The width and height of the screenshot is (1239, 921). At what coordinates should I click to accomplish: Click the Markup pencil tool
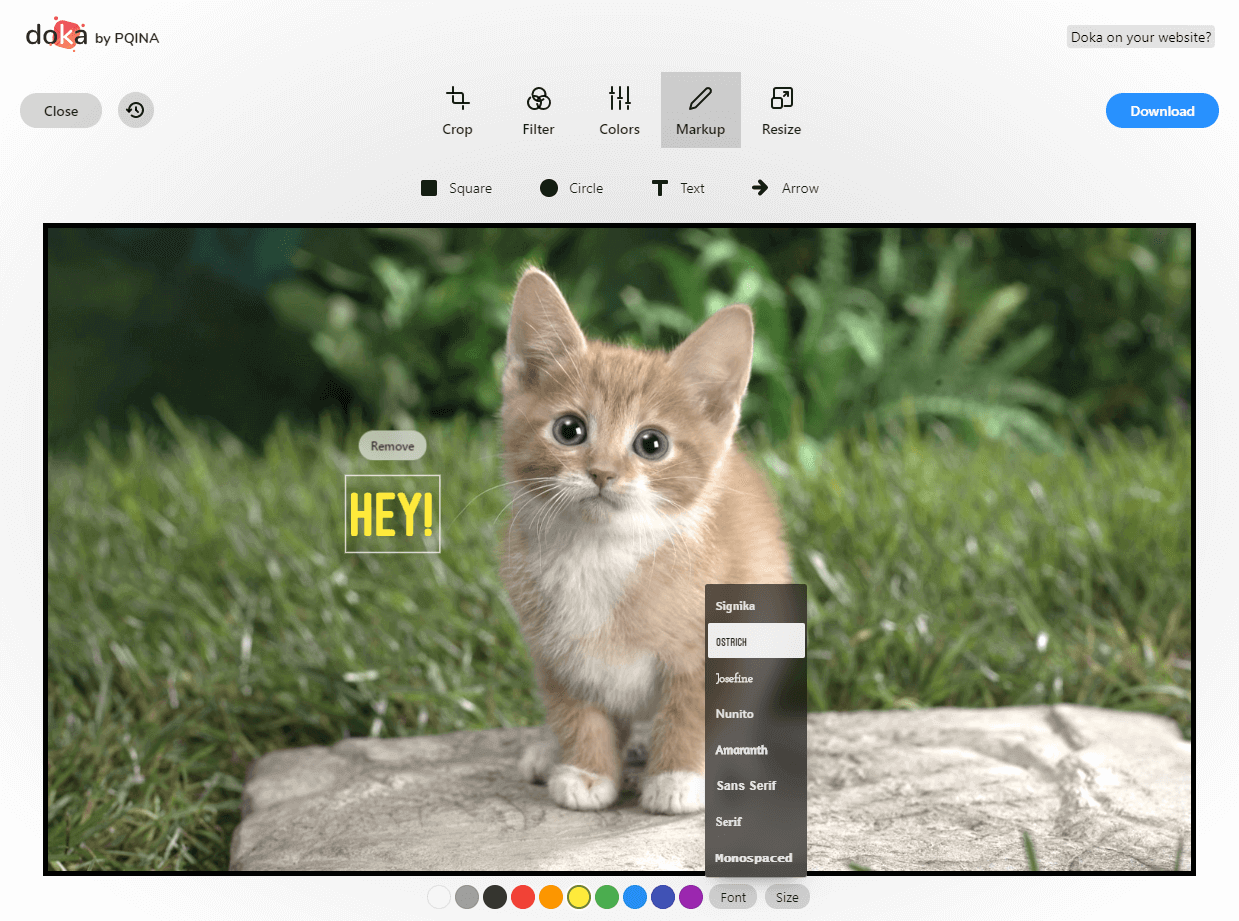coord(700,110)
